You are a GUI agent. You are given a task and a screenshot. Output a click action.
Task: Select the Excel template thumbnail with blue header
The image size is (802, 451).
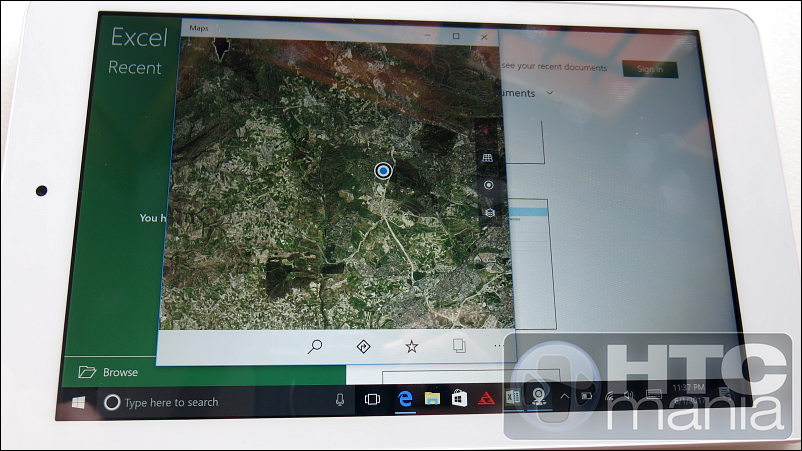pos(532,263)
